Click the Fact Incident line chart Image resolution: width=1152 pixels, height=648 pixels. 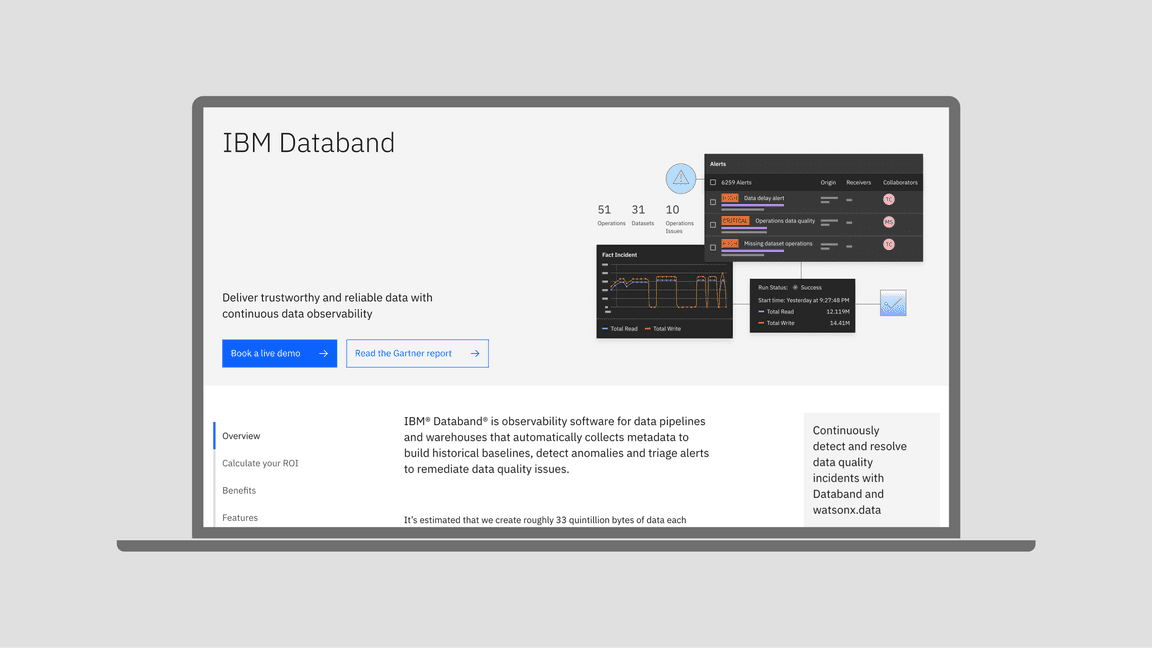(664, 290)
